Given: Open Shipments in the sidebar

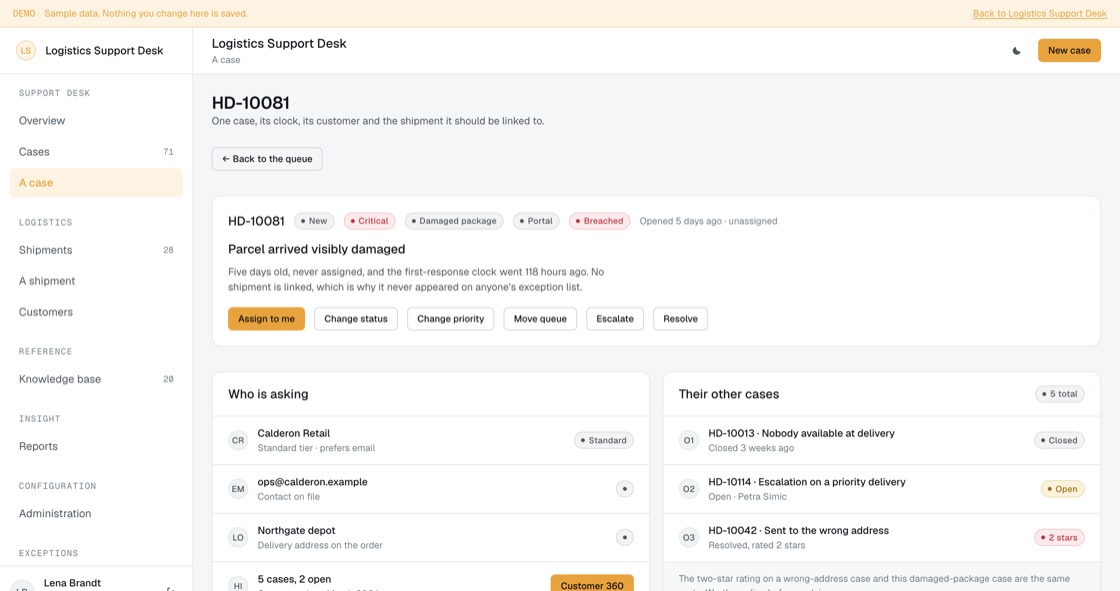Looking at the screenshot, I should pos(96,250).
